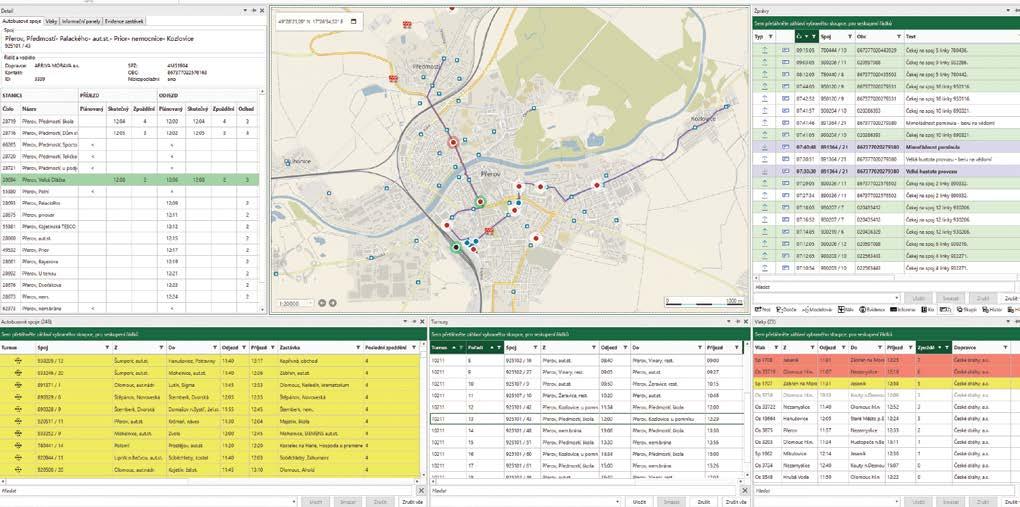Click the calendar icon in map coordinates box
Viewport: 1020px width, 507px height.
[x=353, y=21]
